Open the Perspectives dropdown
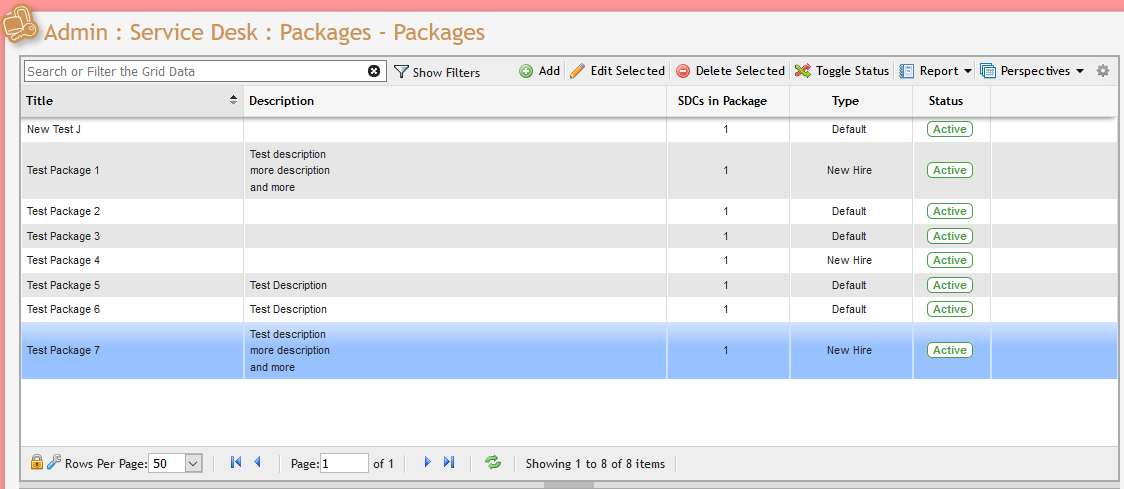Image resolution: width=1124 pixels, height=489 pixels. (x=1032, y=71)
